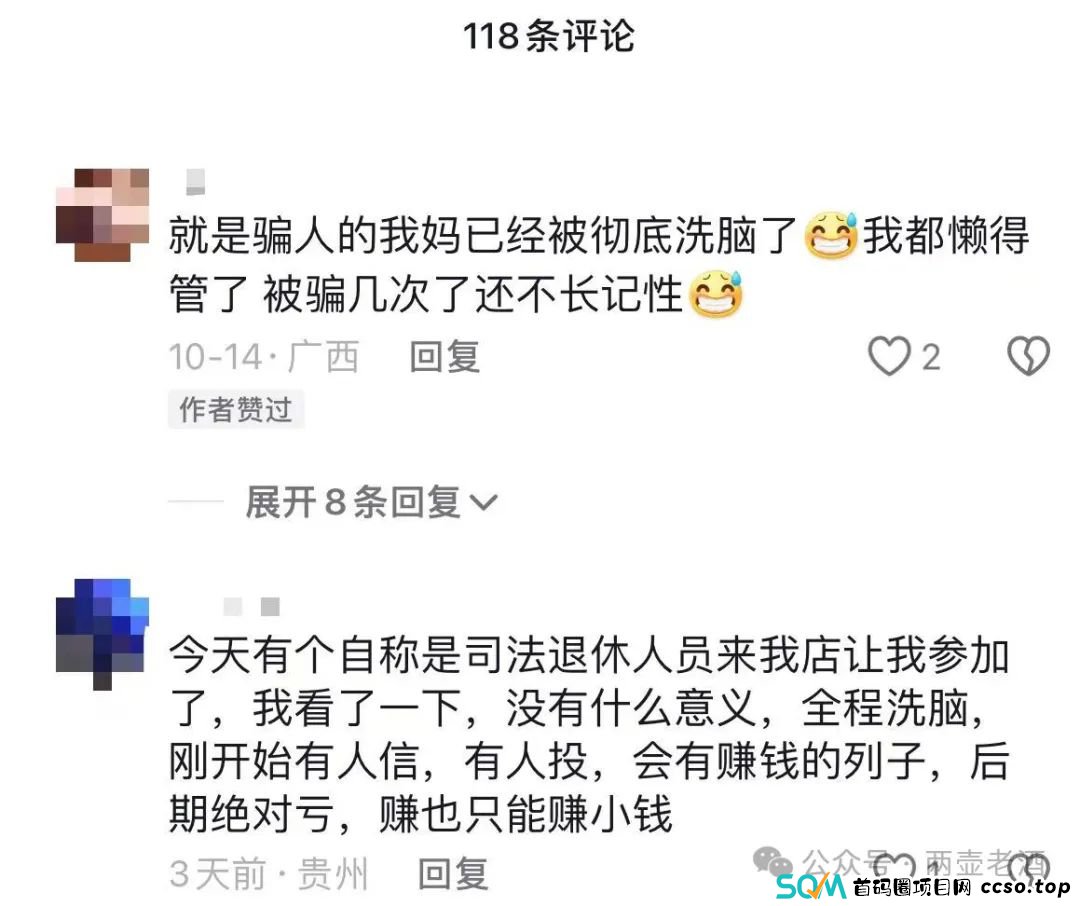Click the WeChat logo in the watermark

pyautogui.click(x=773, y=862)
